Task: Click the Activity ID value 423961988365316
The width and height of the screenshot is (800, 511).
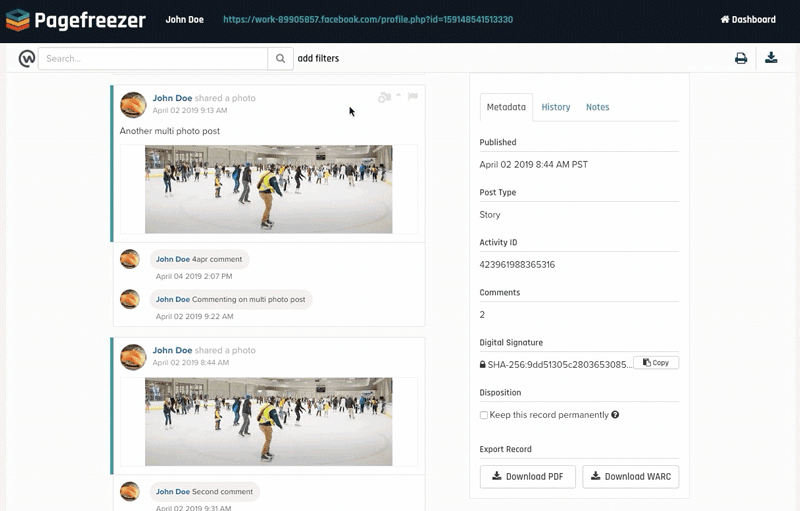Action: (x=517, y=265)
